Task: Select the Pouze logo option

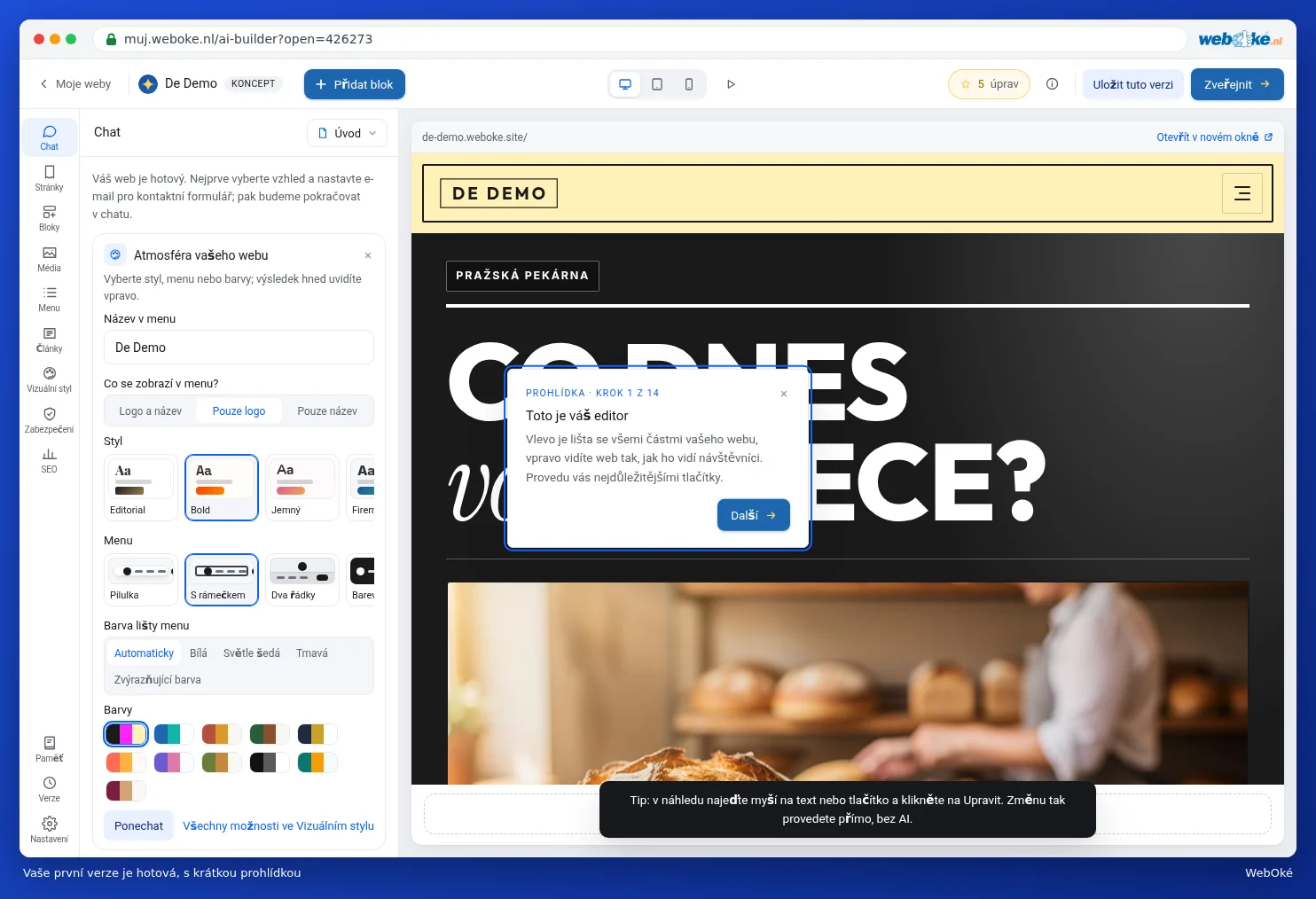Action: 239,411
